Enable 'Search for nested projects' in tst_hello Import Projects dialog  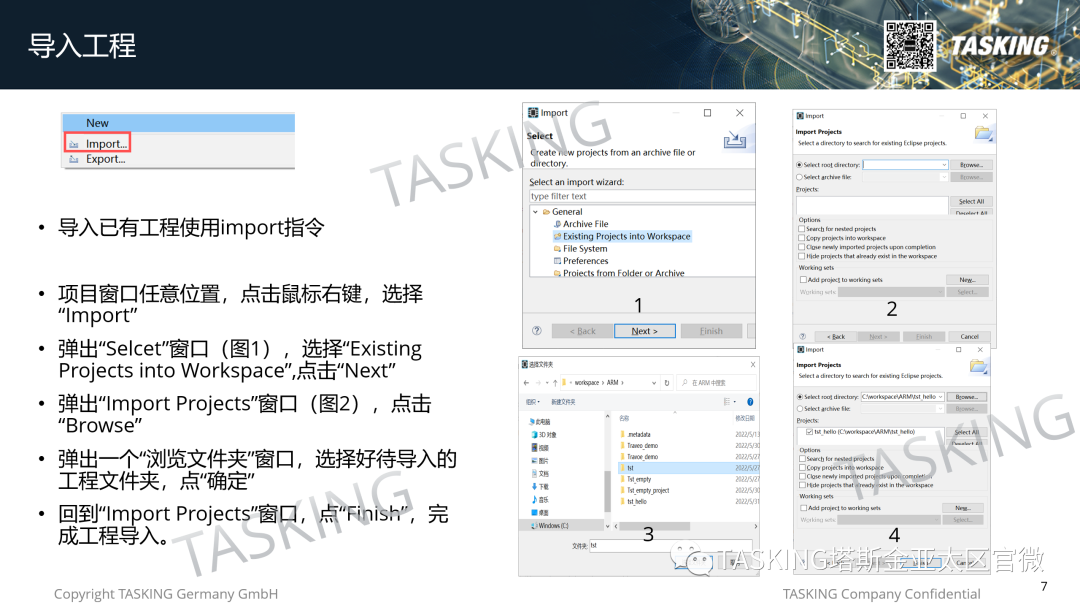tap(802, 459)
